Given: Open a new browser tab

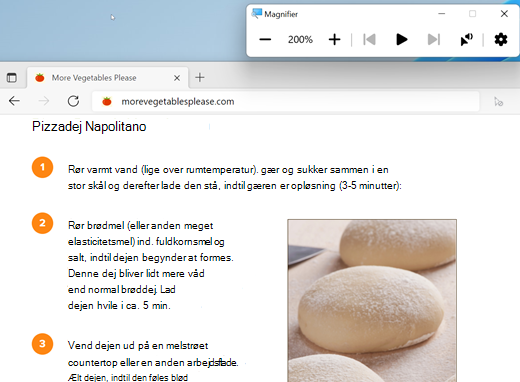Looking at the screenshot, I should point(200,78).
